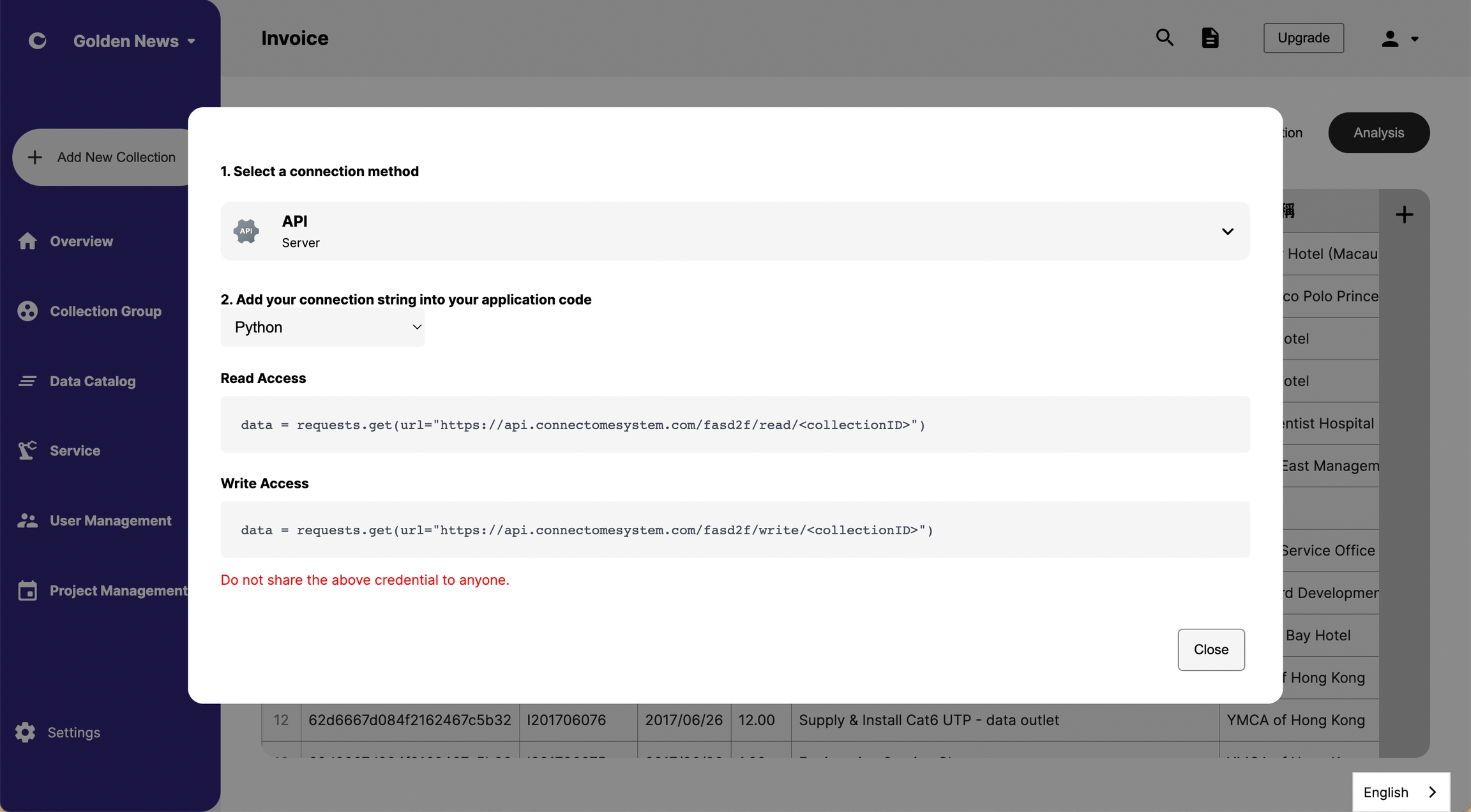Click the User Management people icon
This screenshot has width=1471, height=812.
pos(27,520)
